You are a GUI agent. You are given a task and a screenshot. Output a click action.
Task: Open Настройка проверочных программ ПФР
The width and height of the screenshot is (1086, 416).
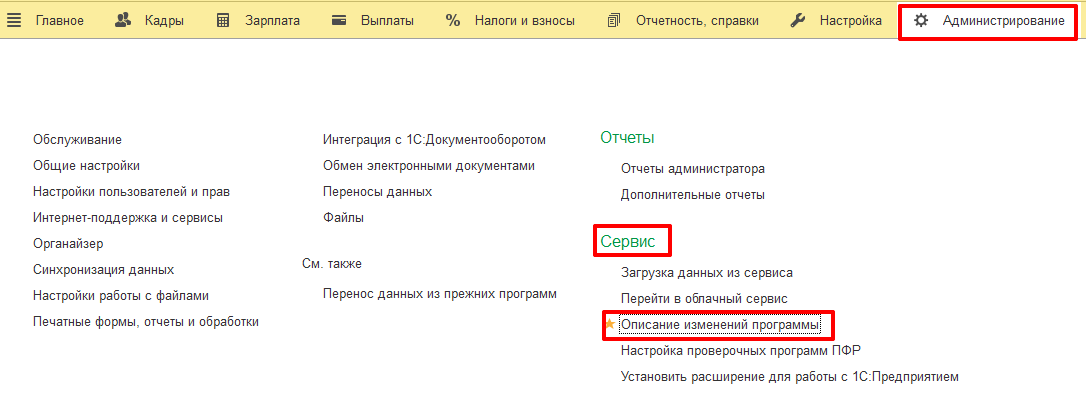(740, 350)
